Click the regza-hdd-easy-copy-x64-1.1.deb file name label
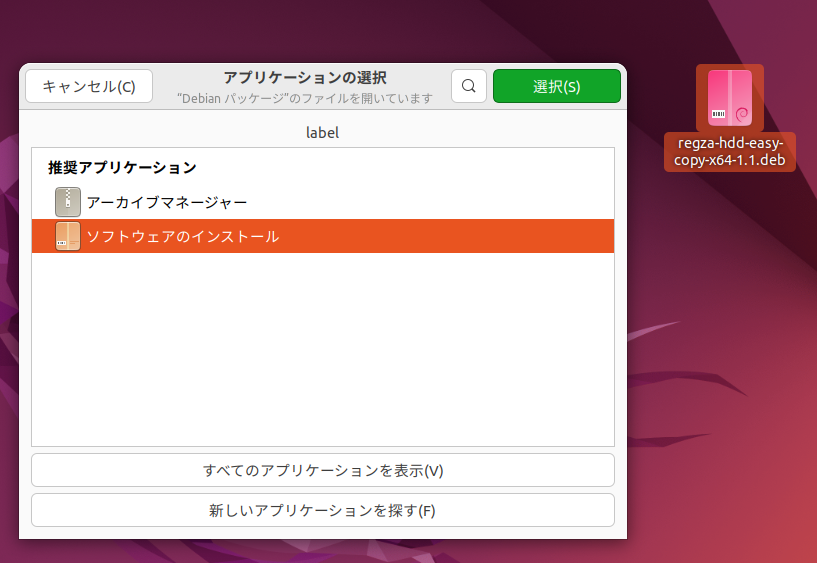Viewport: 817px width, 563px height. tap(730, 152)
